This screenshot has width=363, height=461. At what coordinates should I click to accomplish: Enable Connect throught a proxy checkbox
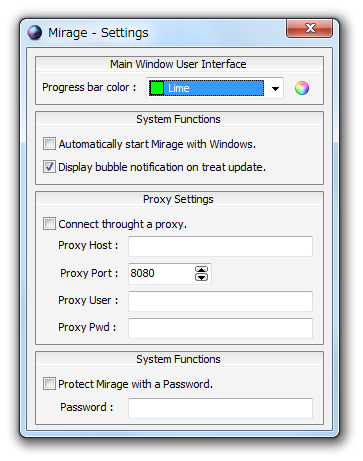tap(49, 224)
